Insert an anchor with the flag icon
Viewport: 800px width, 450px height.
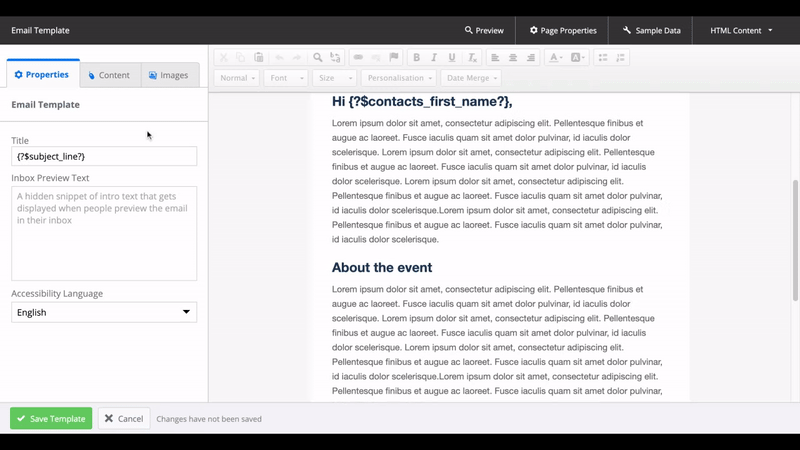click(x=393, y=57)
